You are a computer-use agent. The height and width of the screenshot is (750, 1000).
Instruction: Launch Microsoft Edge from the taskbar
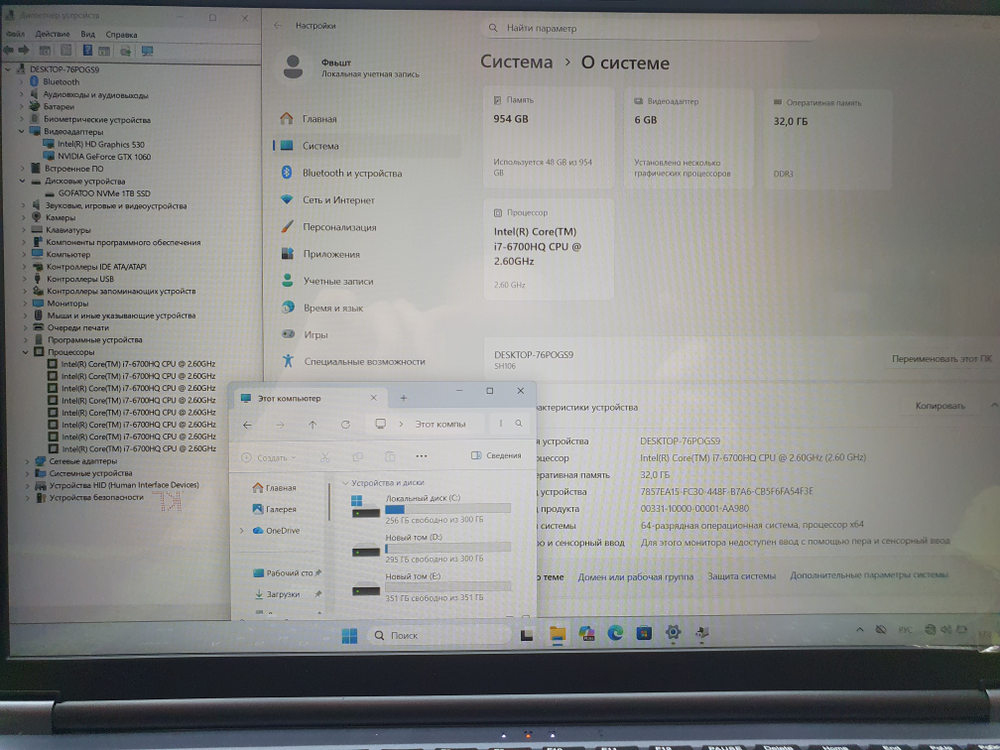click(x=615, y=633)
